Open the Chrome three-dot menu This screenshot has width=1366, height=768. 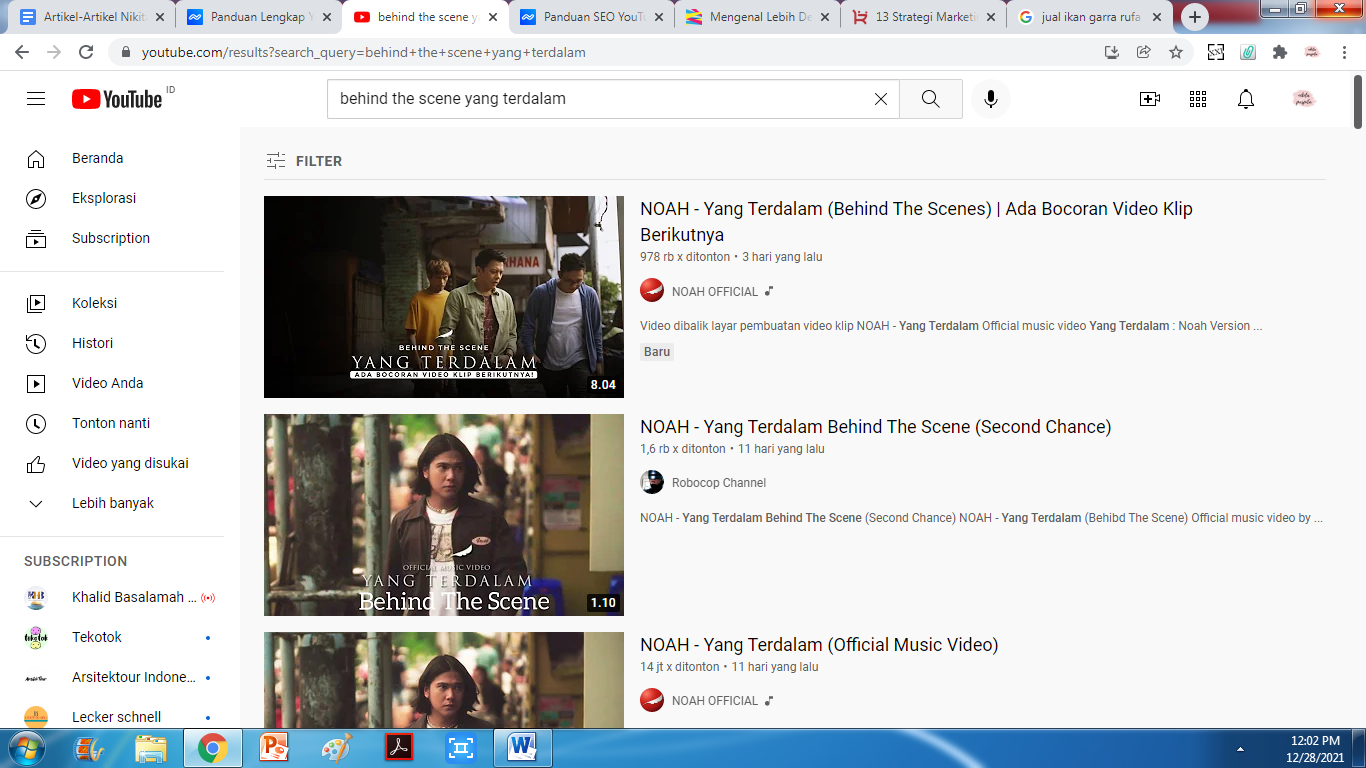click(1345, 52)
